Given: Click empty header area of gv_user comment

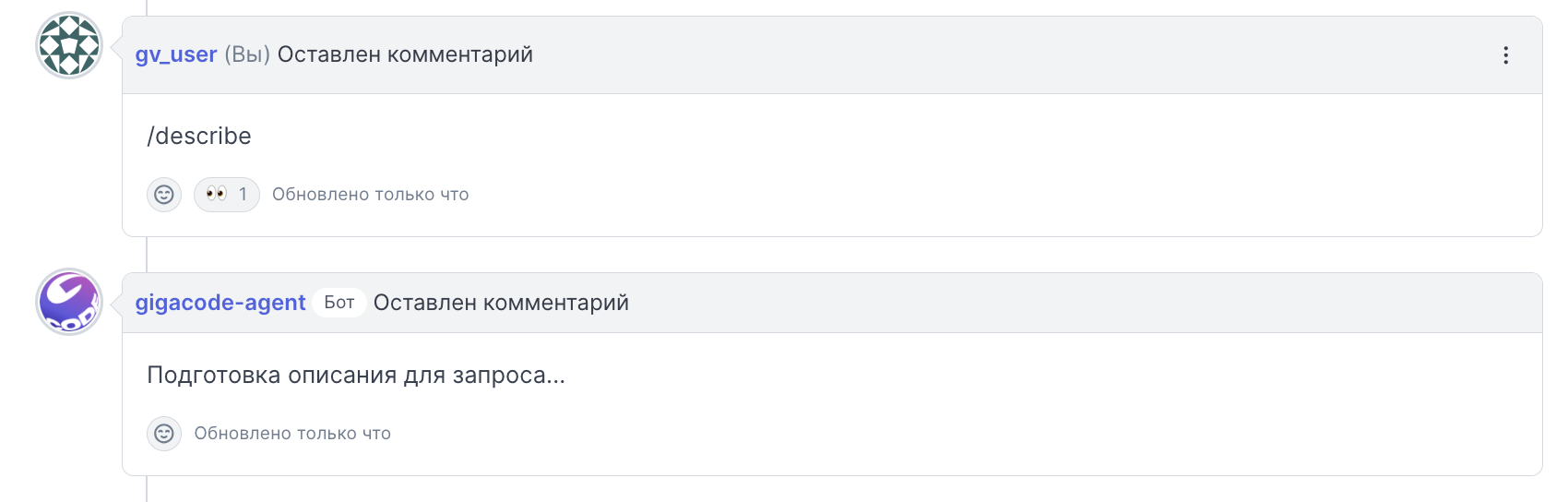Looking at the screenshot, I should (x=1015, y=55).
